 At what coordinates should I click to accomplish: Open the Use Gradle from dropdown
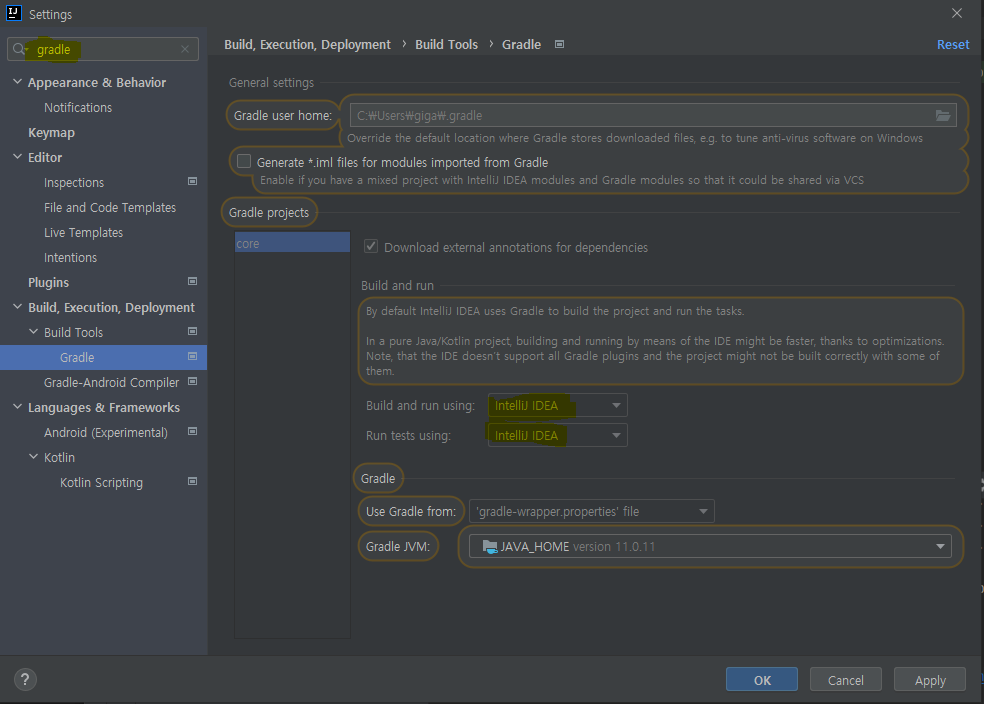[592, 511]
